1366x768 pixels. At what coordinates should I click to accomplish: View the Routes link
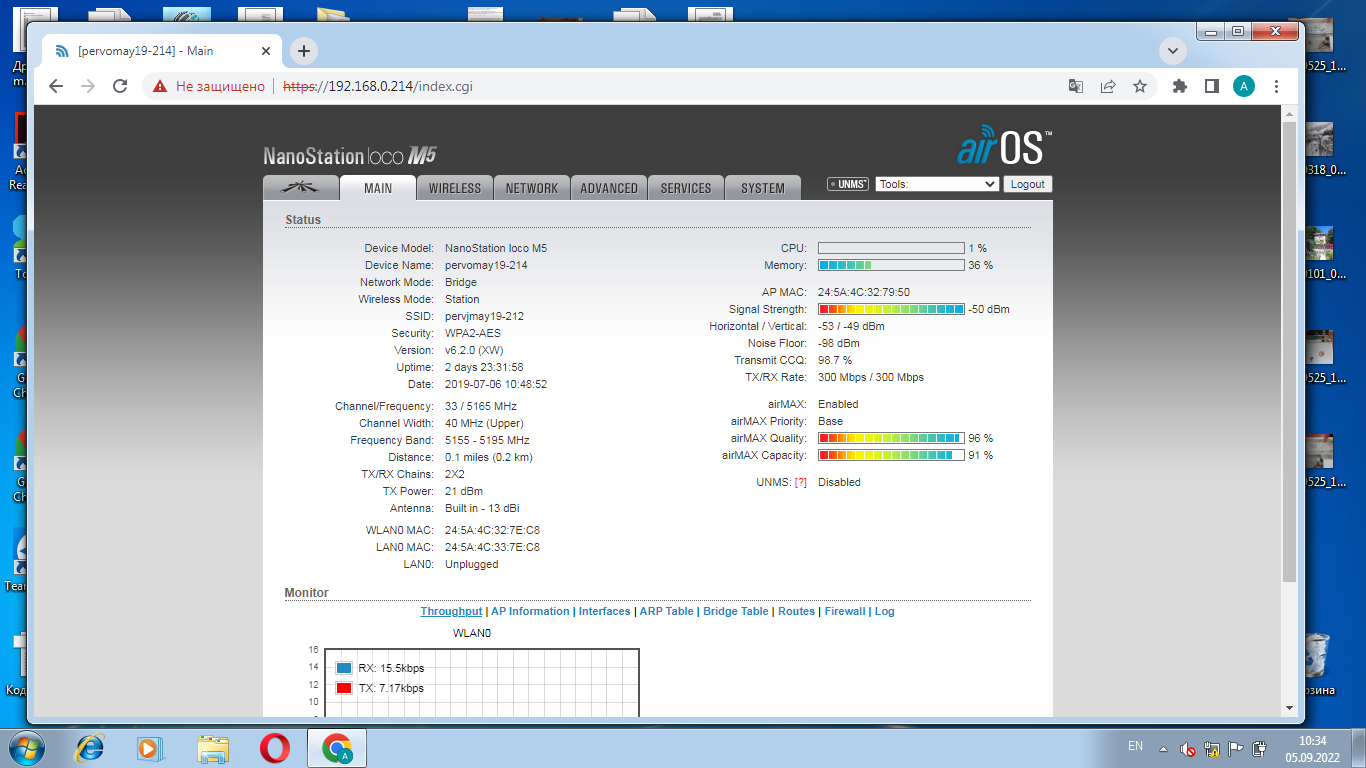click(796, 611)
